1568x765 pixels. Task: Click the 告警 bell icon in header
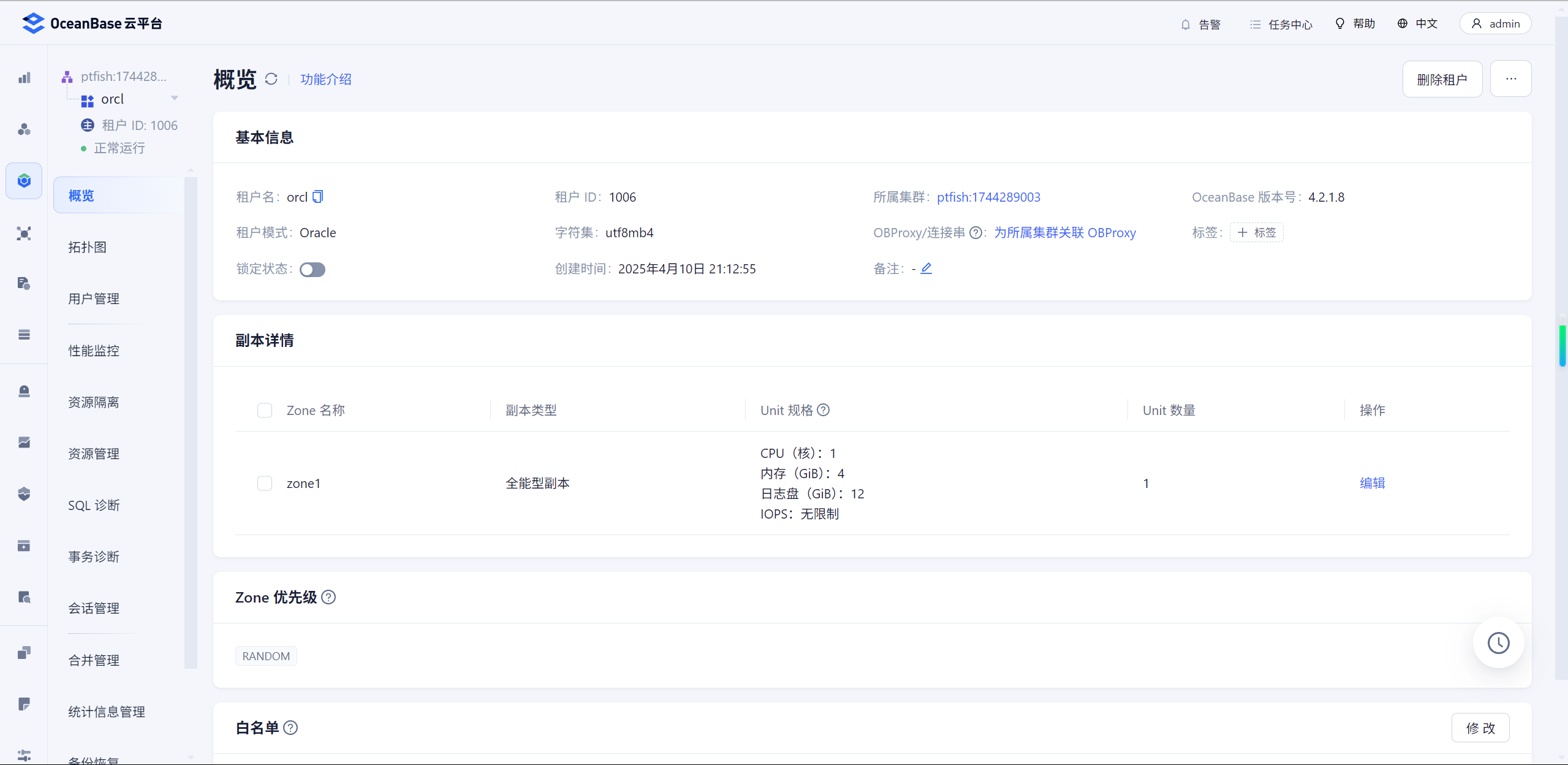click(1186, 25)
